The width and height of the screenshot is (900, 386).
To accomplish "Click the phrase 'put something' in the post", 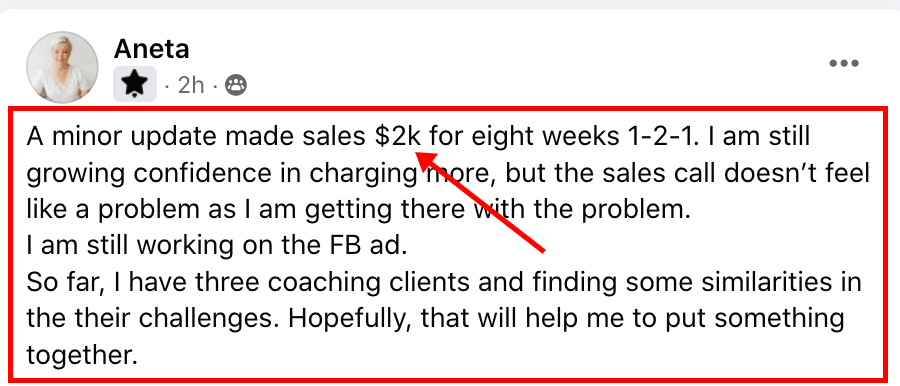I will tap(762, 319).
